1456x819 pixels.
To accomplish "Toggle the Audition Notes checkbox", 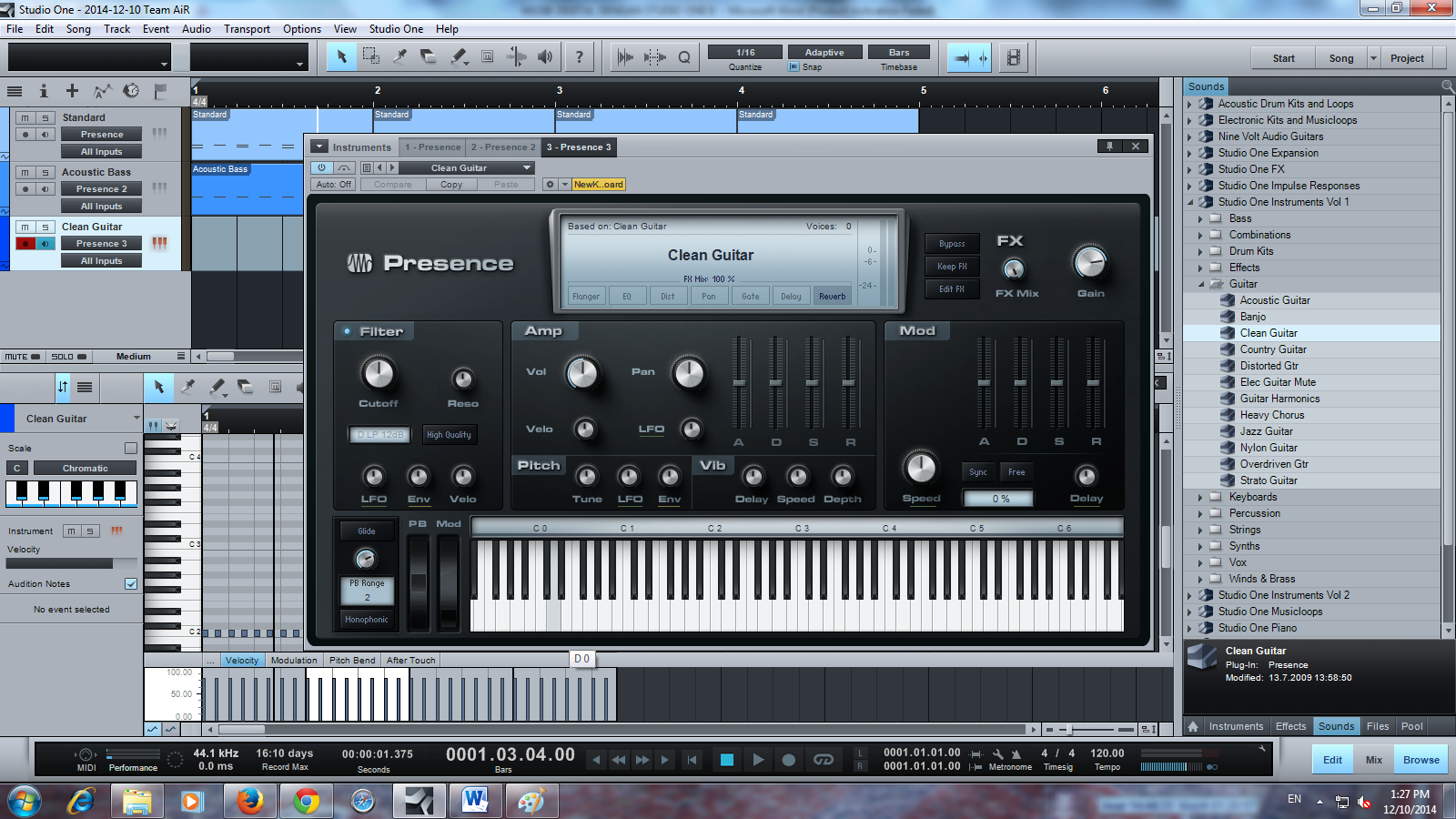I will click(131, 583).
